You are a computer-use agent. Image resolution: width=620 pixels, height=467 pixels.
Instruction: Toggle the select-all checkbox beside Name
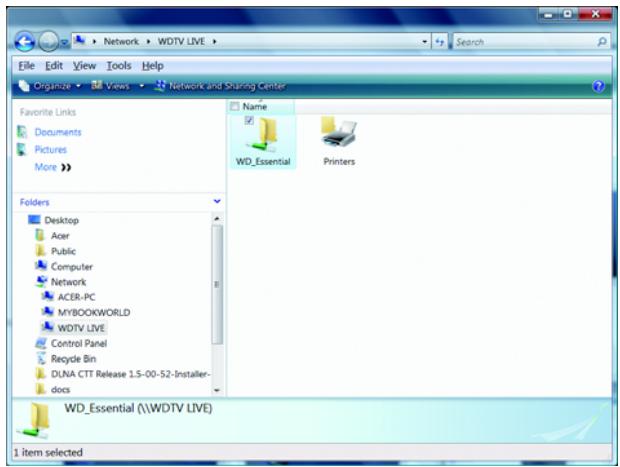(235, 106)
